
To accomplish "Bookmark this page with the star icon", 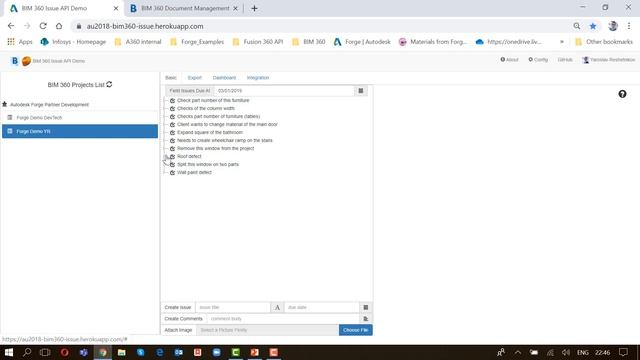I will [x=593, y=26].
